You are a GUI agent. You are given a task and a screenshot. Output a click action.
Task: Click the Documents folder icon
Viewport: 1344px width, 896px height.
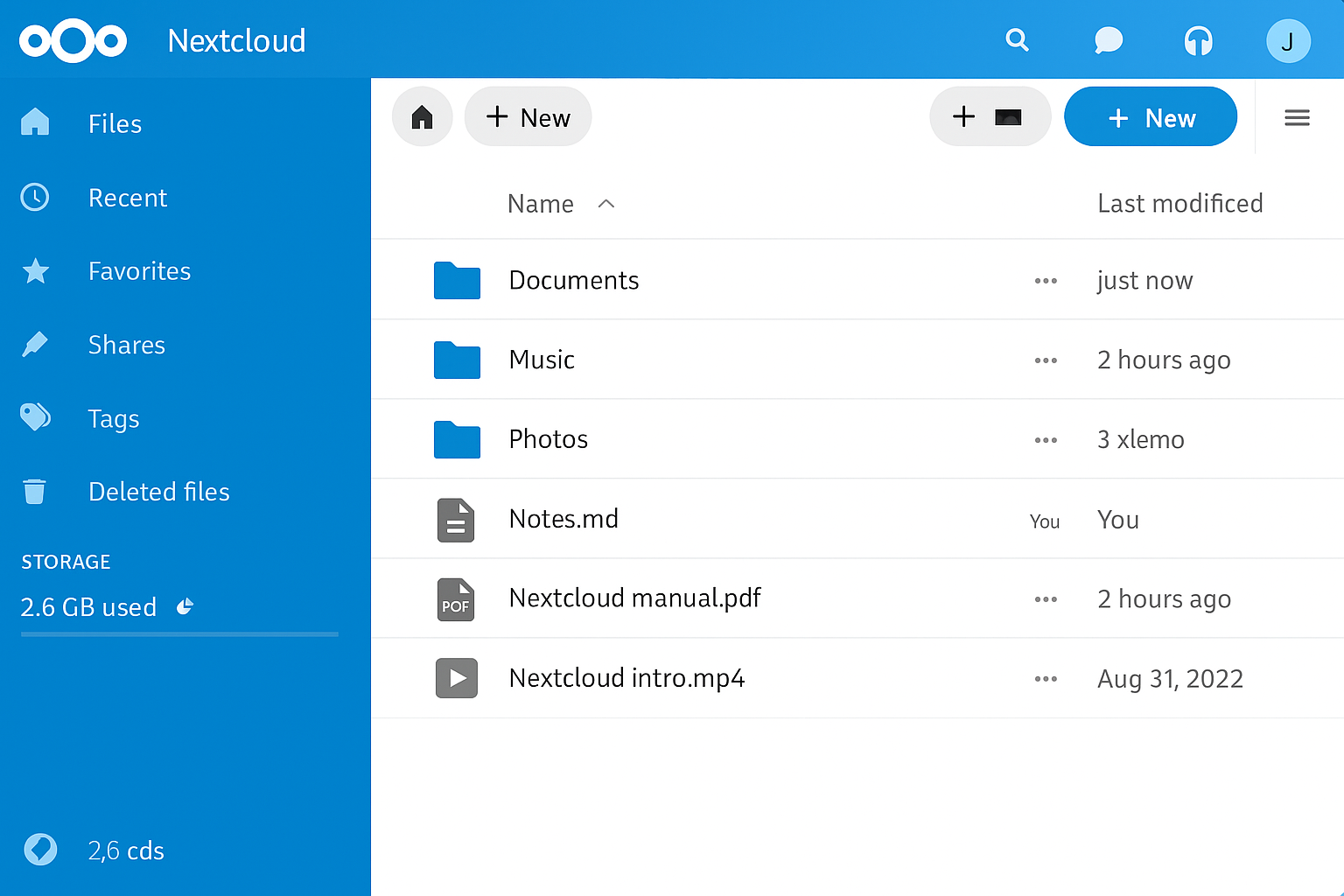(x=457, y=280)
